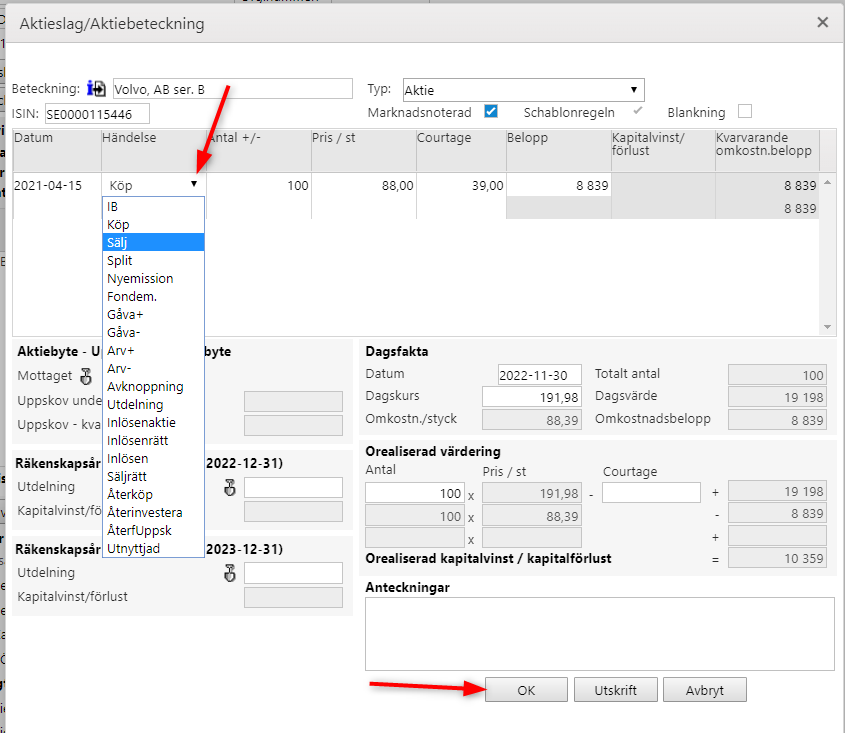Close the Aktieslag/Aktiebeteckning dialog
This screenshot has height=733, width=845.
coord(822,22)
